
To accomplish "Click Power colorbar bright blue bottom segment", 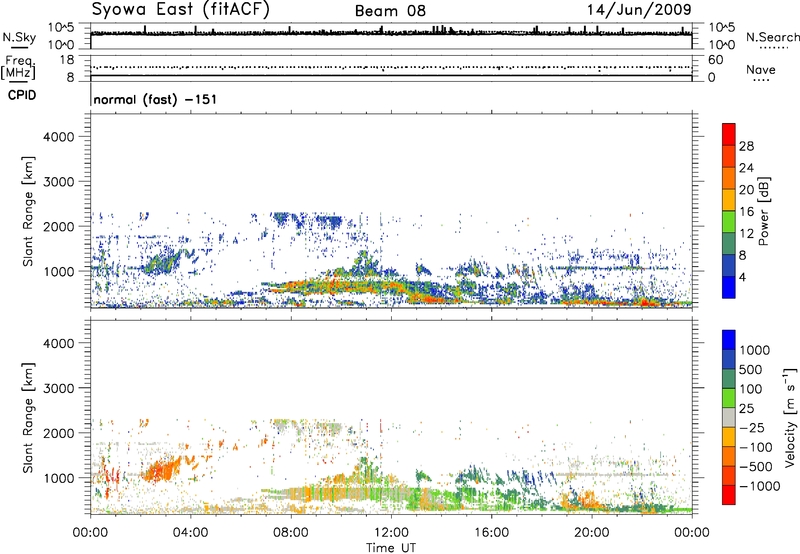I will click(x=729, y=287).
